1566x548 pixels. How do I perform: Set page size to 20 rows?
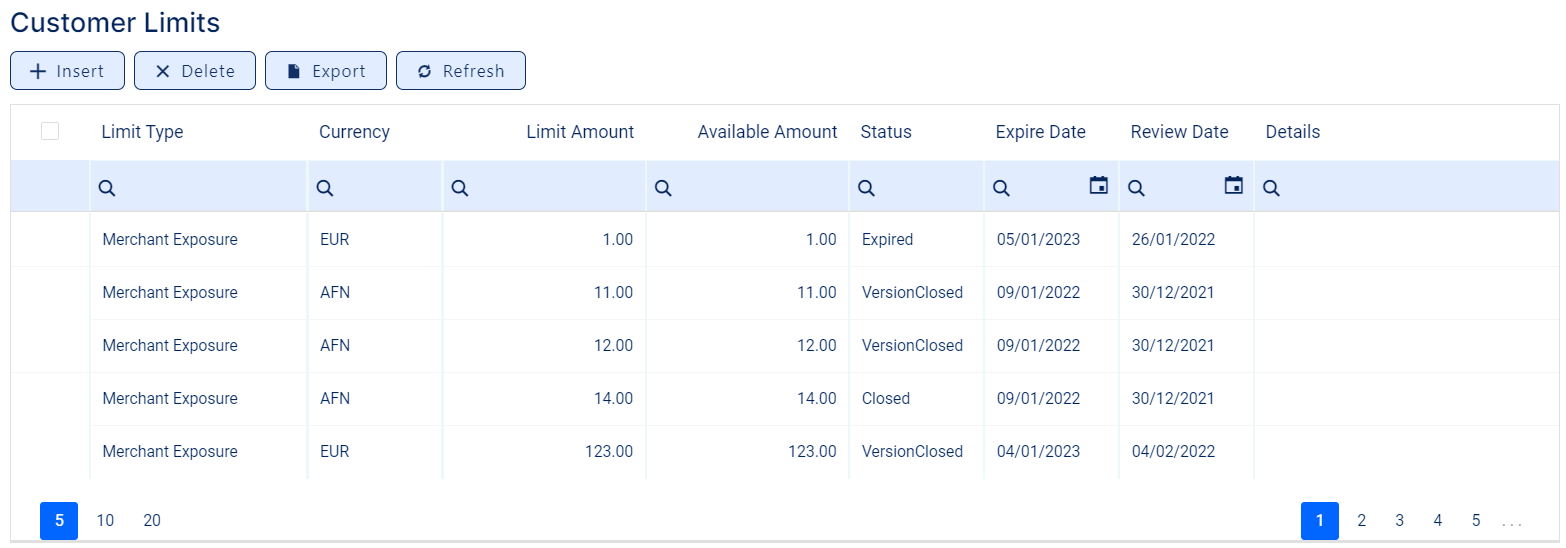[152, 520]
